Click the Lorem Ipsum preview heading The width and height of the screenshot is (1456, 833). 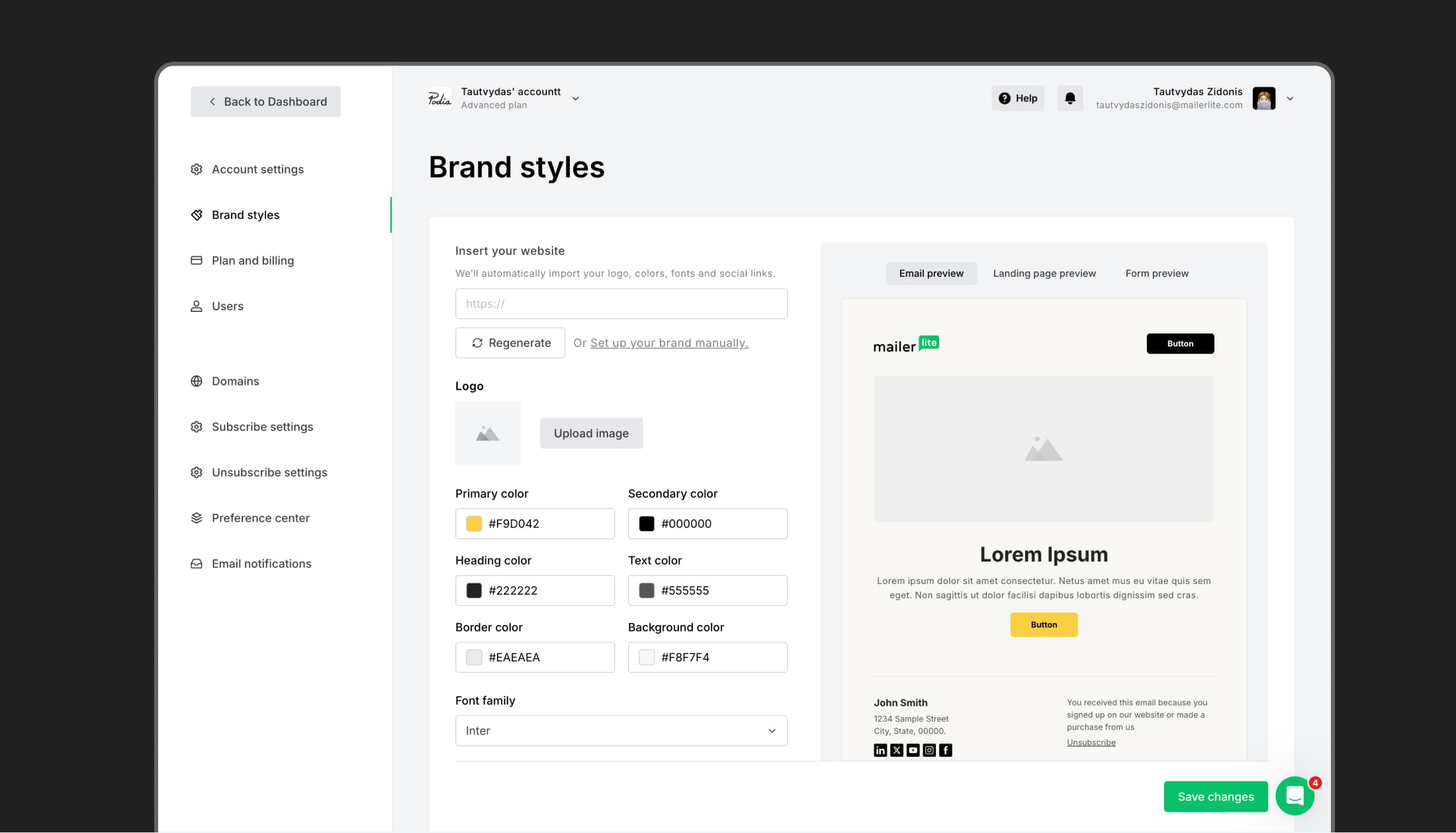(x=1044, y=554)
